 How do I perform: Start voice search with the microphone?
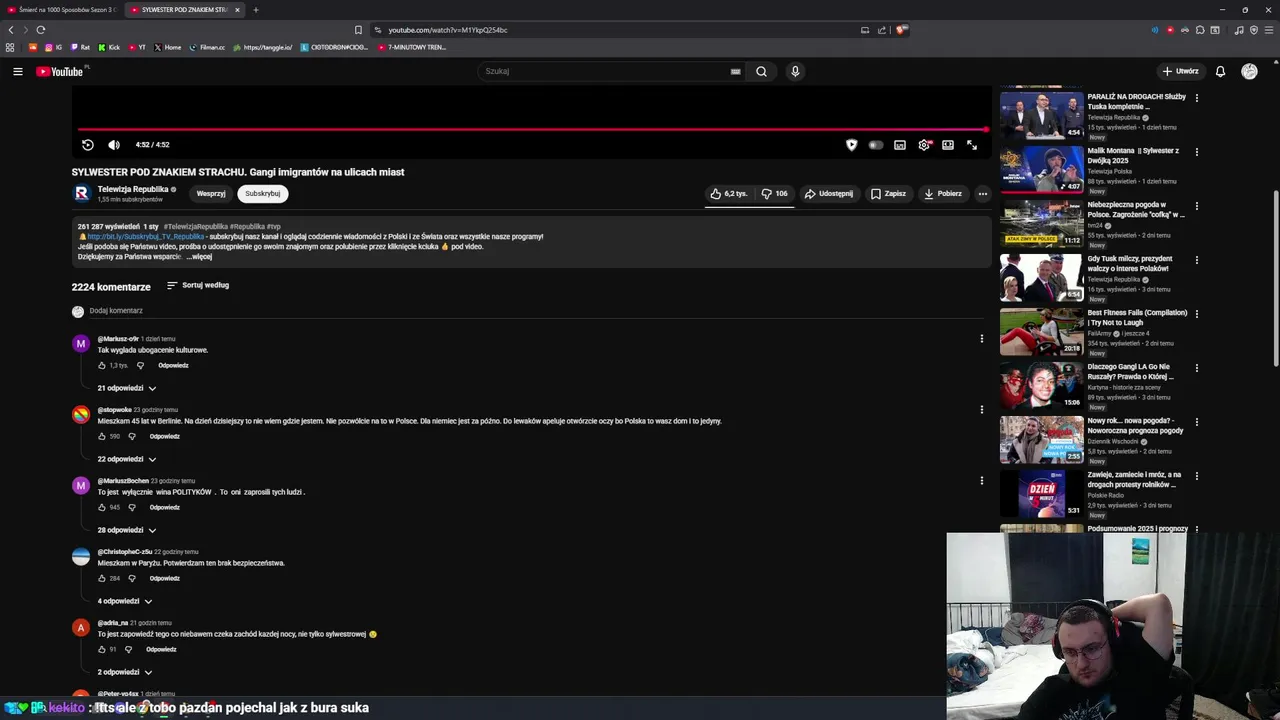[x=795, y=71]
